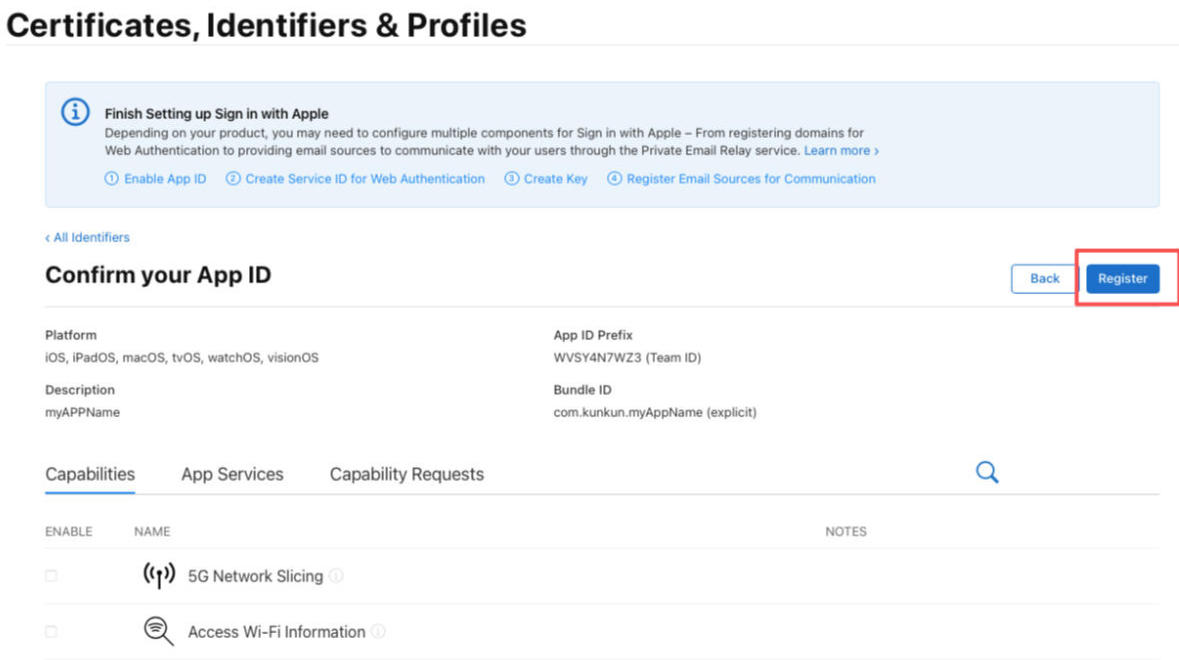Screen dimensions: 1179x660
Task: Click the NAME column header
Action: click(152, 531)
